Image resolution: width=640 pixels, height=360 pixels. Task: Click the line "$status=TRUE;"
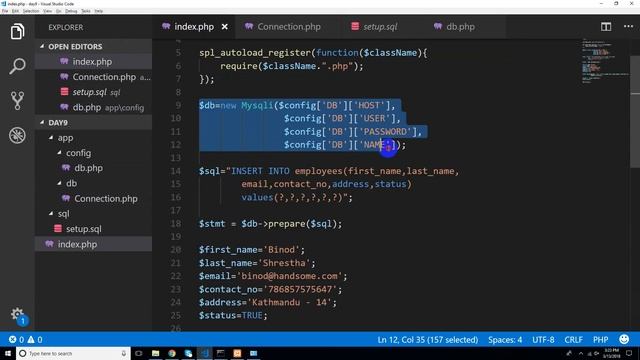tap(233, 316)
